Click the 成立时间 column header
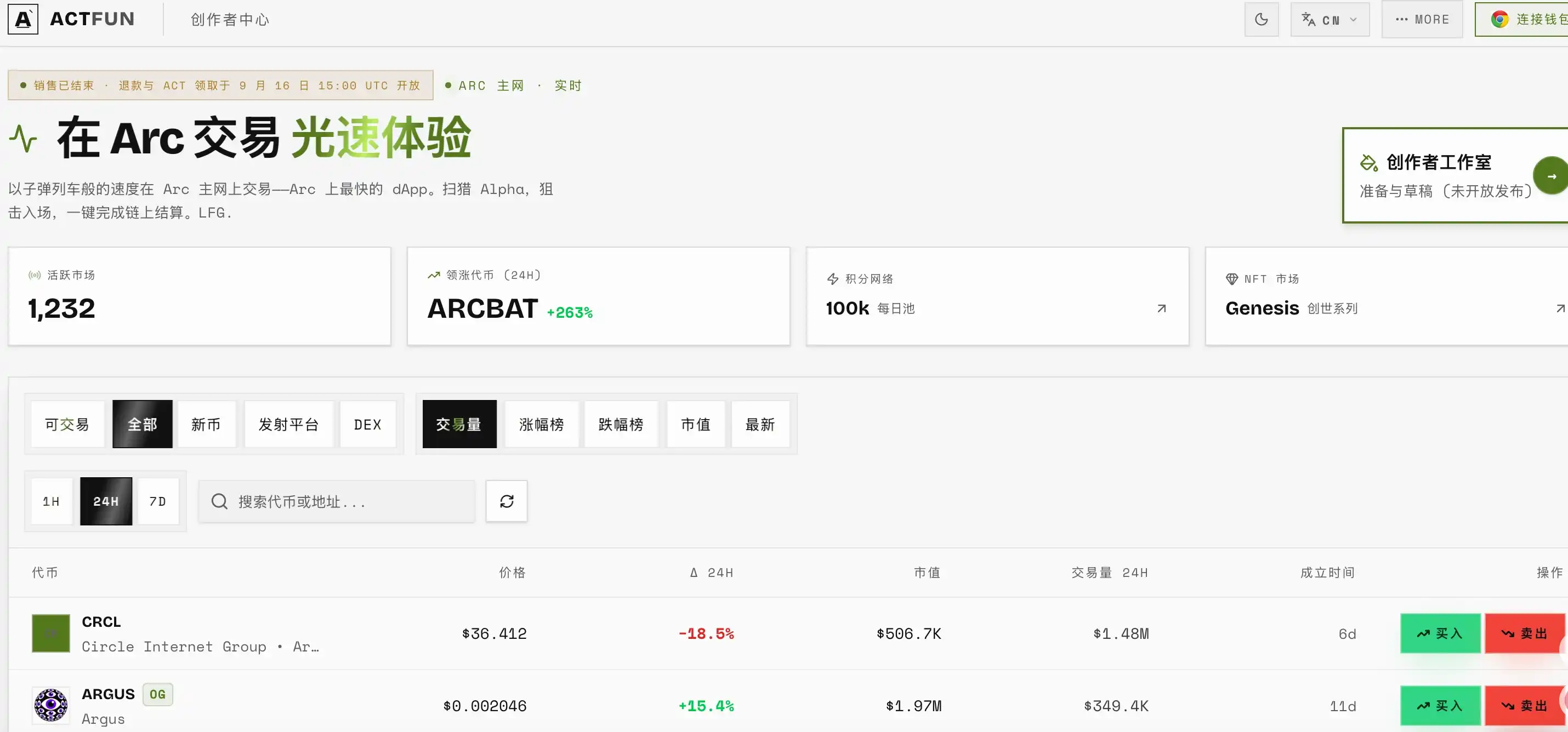The width and height of the screenshot is (1568, 732). click(x=1327, y=573)
